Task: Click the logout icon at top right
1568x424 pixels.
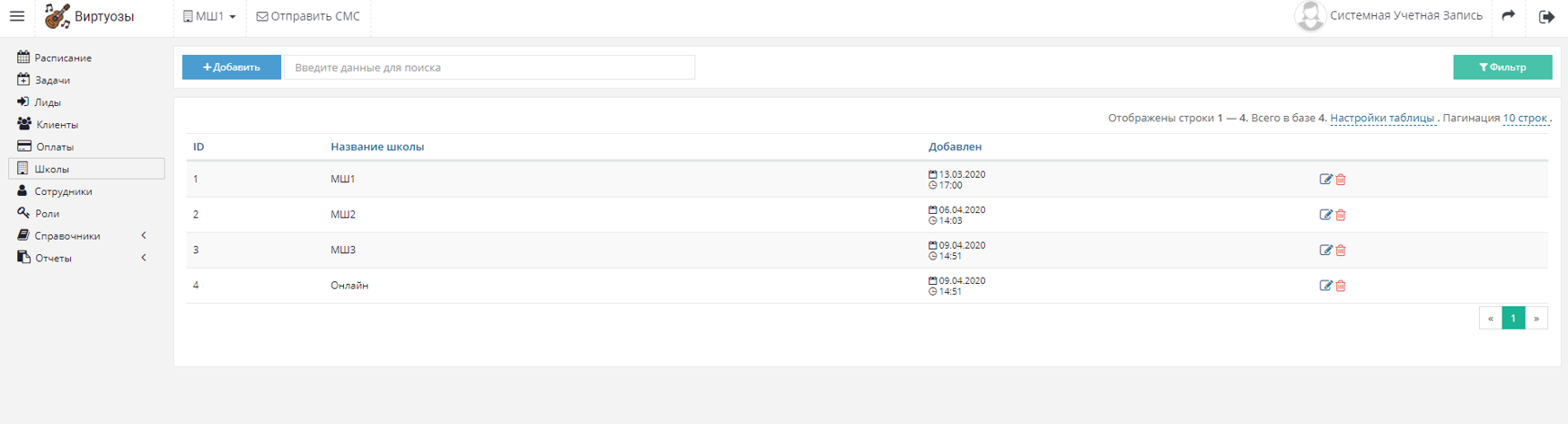Action: [1546, 16]
